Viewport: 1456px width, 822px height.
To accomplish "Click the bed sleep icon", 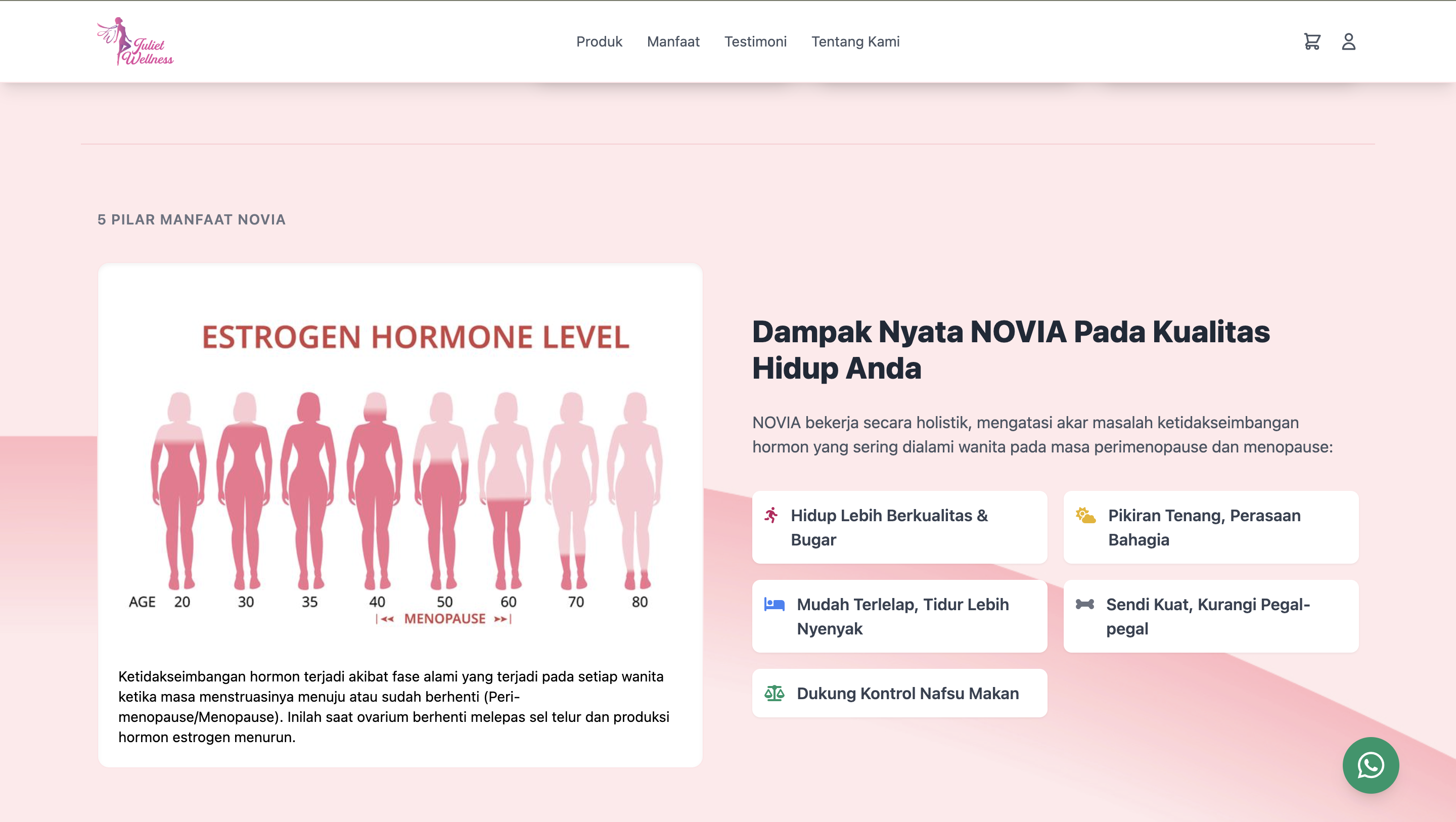I will coord(775,604).
